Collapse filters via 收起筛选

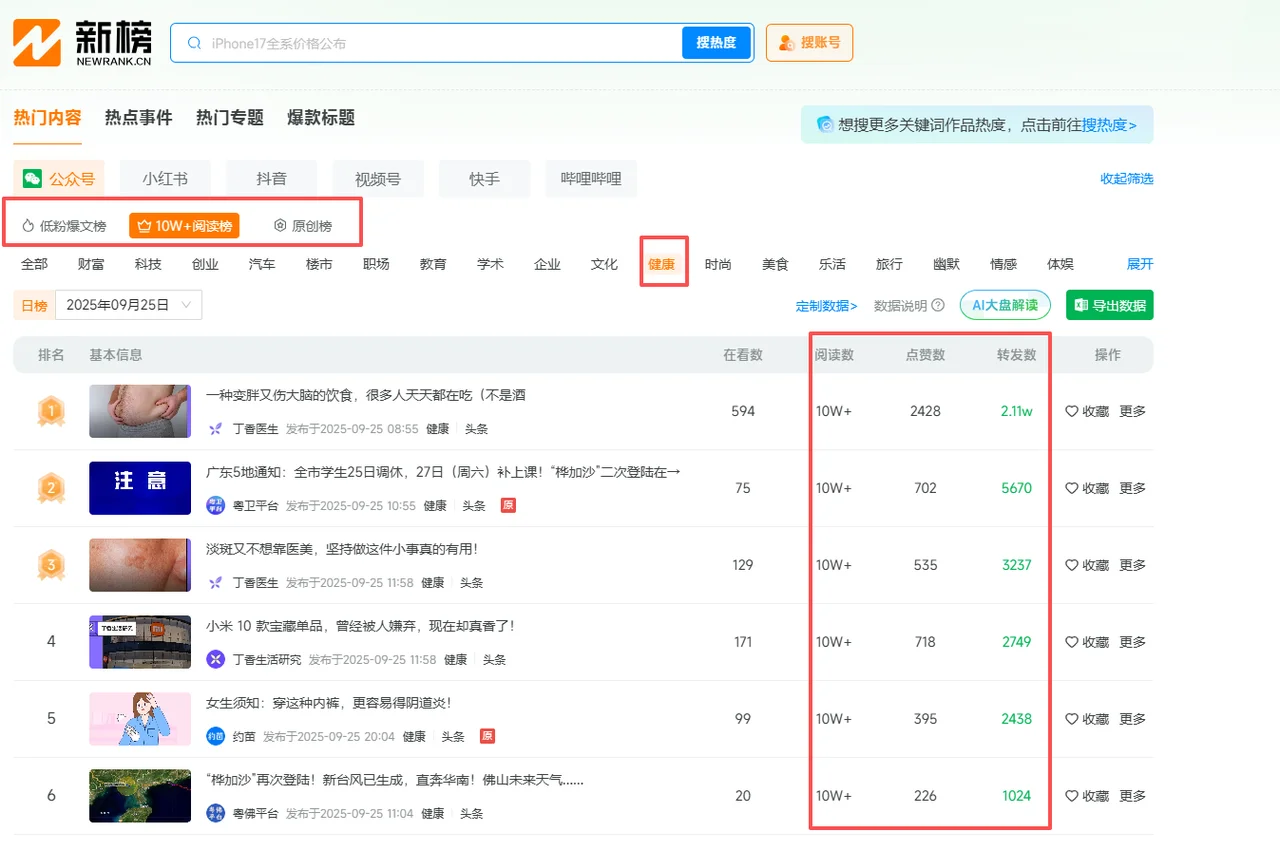(x=1126, y=178)
